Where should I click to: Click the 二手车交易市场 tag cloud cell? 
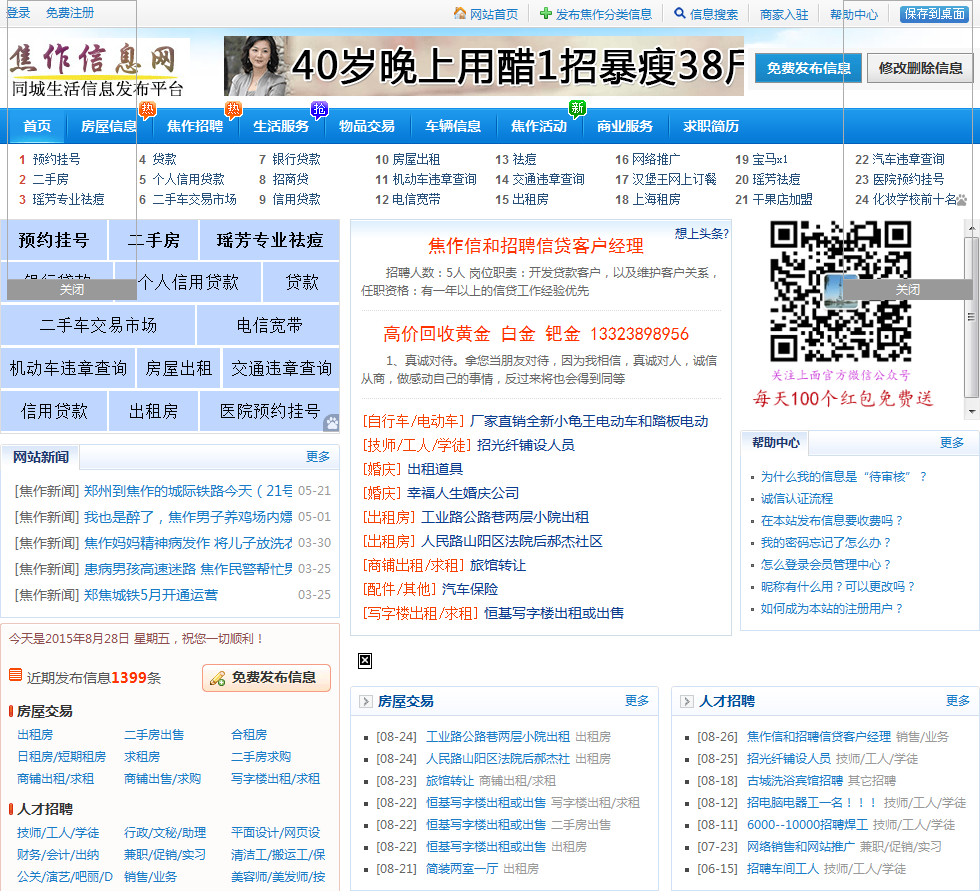click(98, 325)
